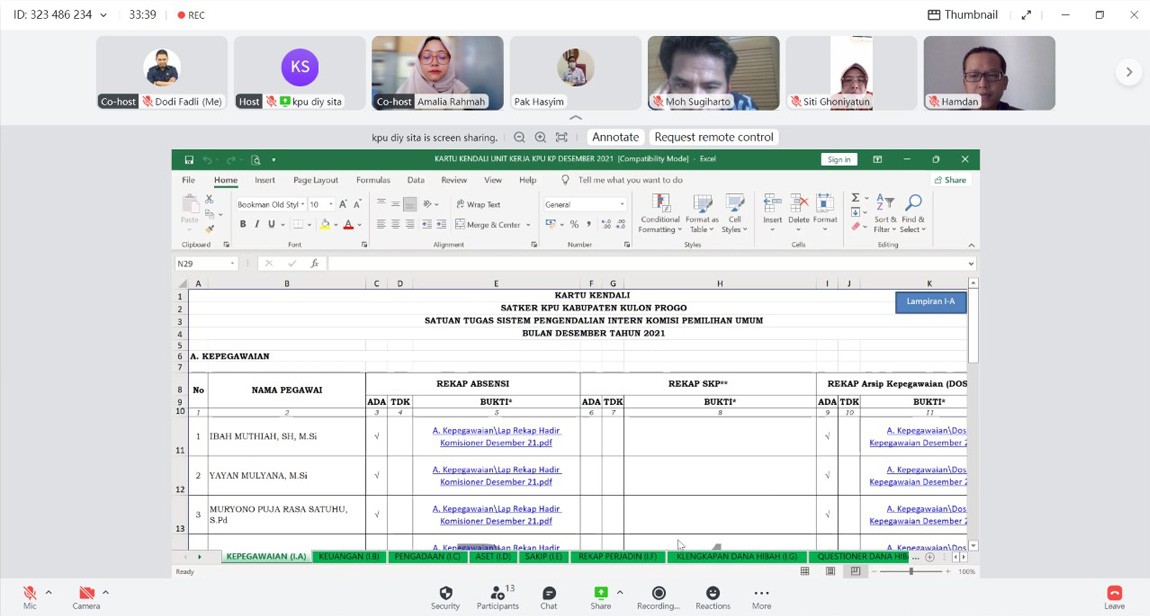Open the More options icon
Viewport: 1150px width, 616px height.
point(761,593)
